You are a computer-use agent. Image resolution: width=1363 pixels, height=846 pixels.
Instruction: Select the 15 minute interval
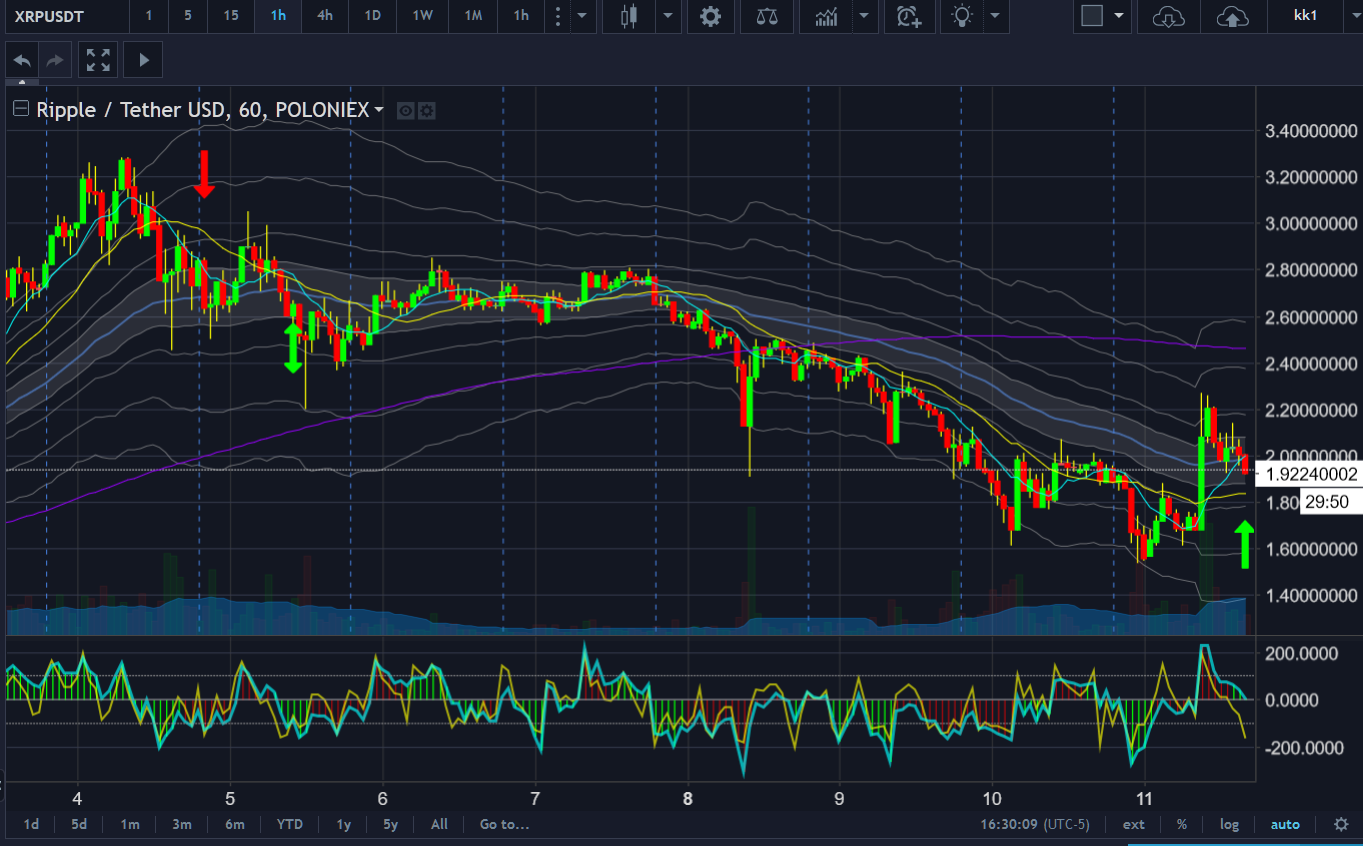[231, 16]
